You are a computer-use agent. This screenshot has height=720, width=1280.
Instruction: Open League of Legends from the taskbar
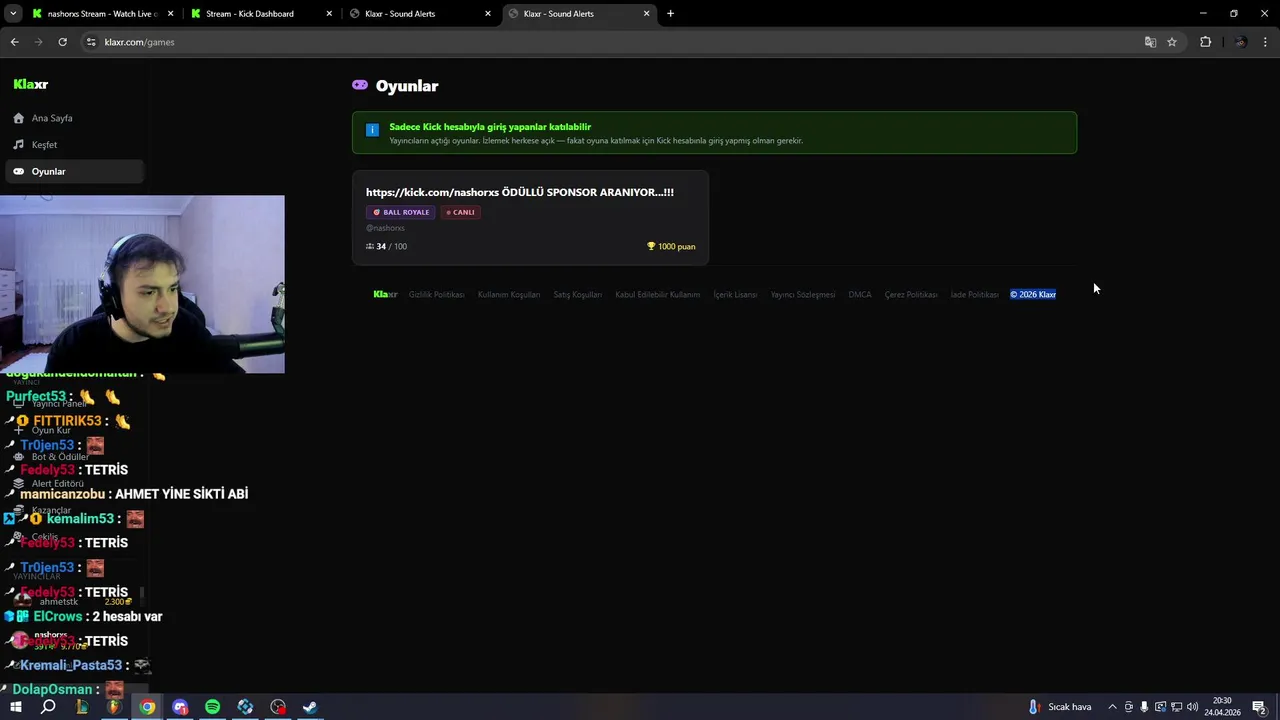click(x=81, y=707)
